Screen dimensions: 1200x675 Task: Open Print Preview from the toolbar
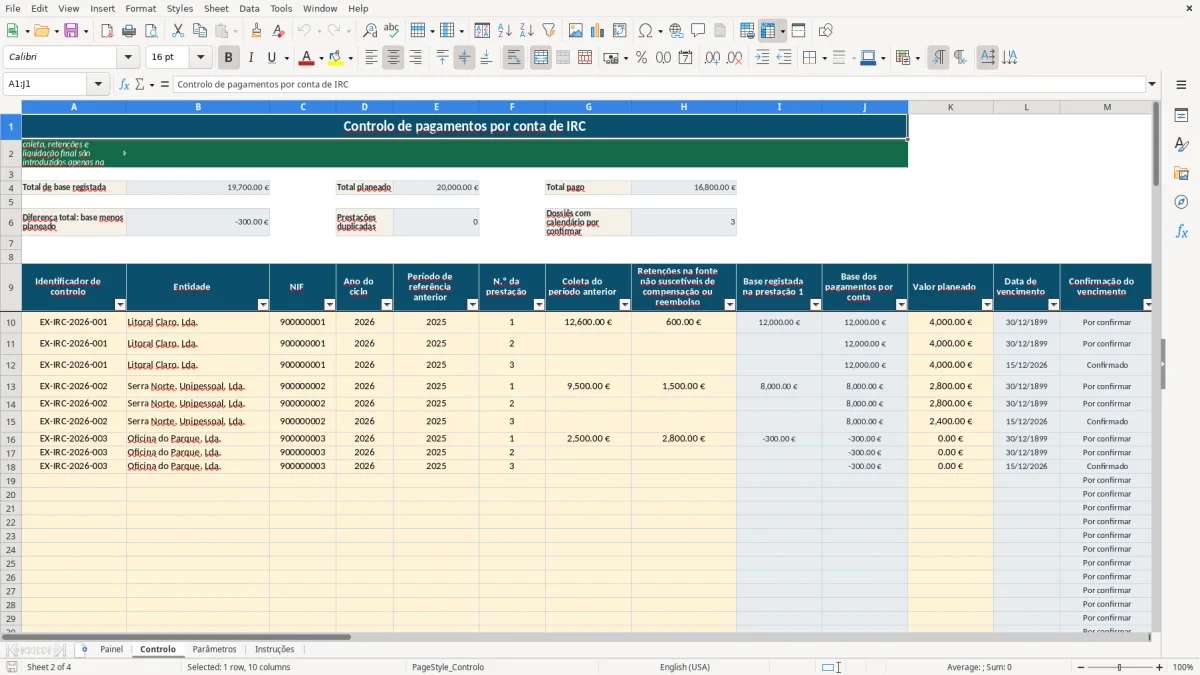(x=150, y=31)
